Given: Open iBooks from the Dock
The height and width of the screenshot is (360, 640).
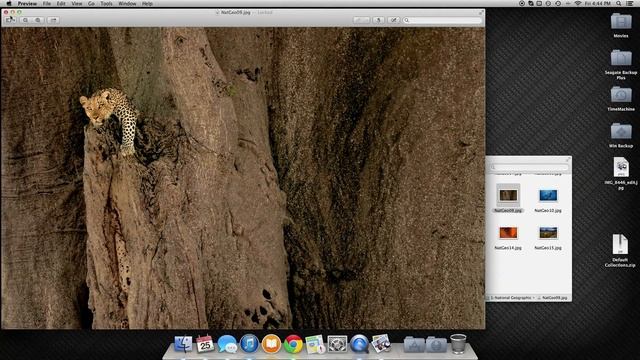Looking at the screenshot, I should 271,344.
